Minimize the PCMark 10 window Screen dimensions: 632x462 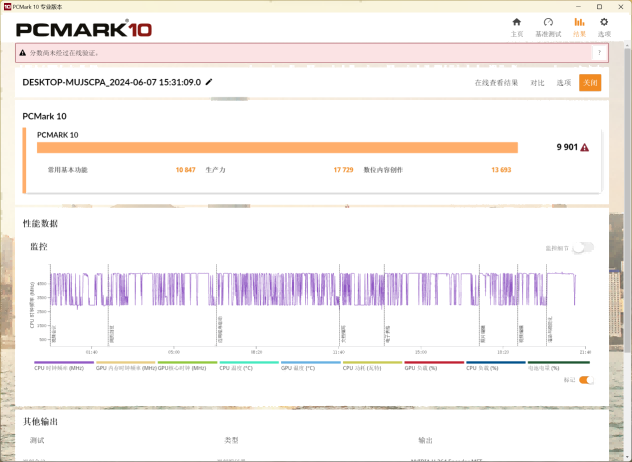(x=579, y=6)
